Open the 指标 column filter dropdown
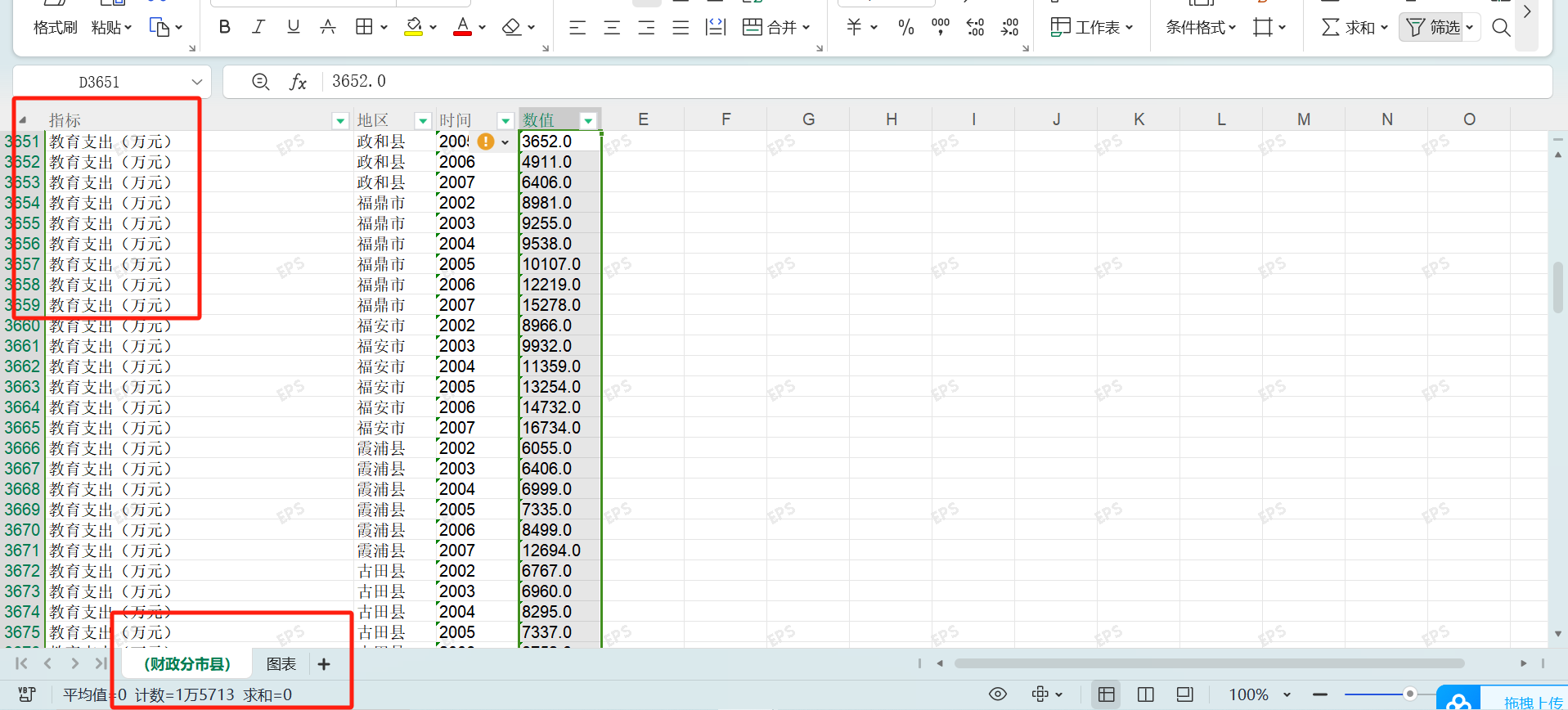1568x710 pixels. tap(341, 121)
